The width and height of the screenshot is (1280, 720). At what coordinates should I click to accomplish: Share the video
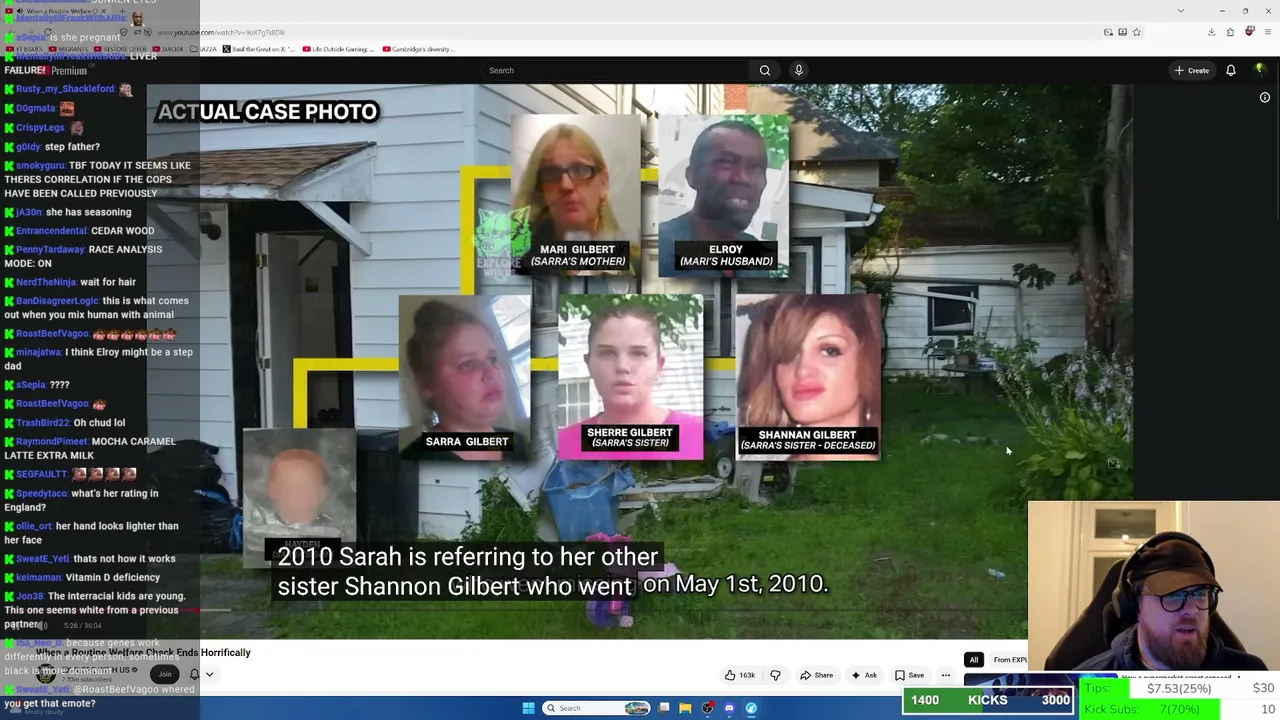pos(816,675)
